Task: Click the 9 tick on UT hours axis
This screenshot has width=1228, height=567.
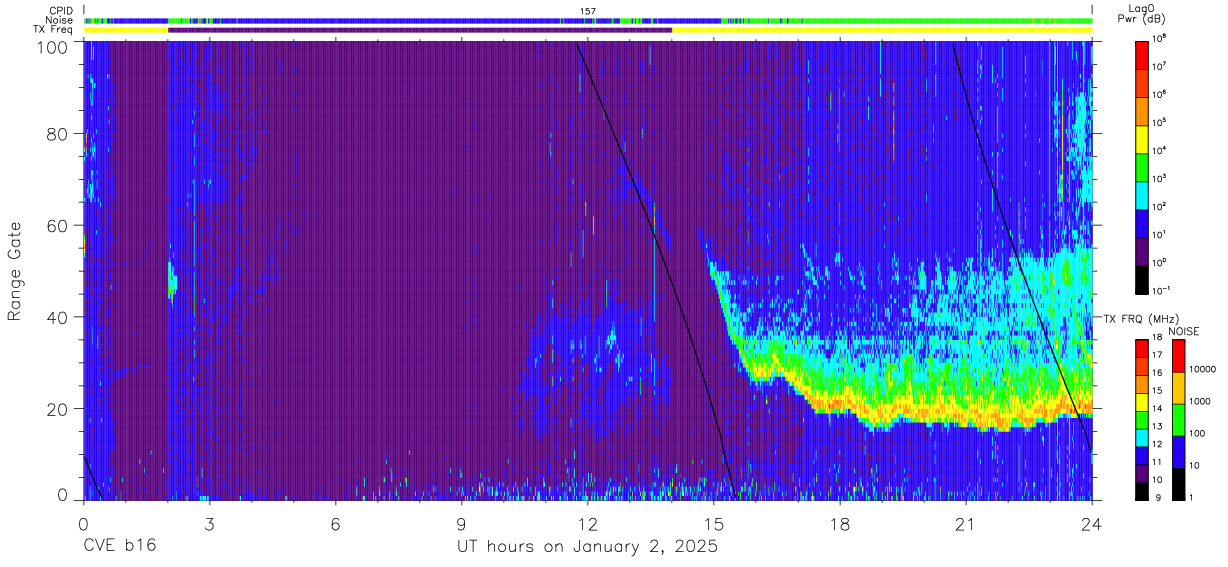Action: point(461,523)
